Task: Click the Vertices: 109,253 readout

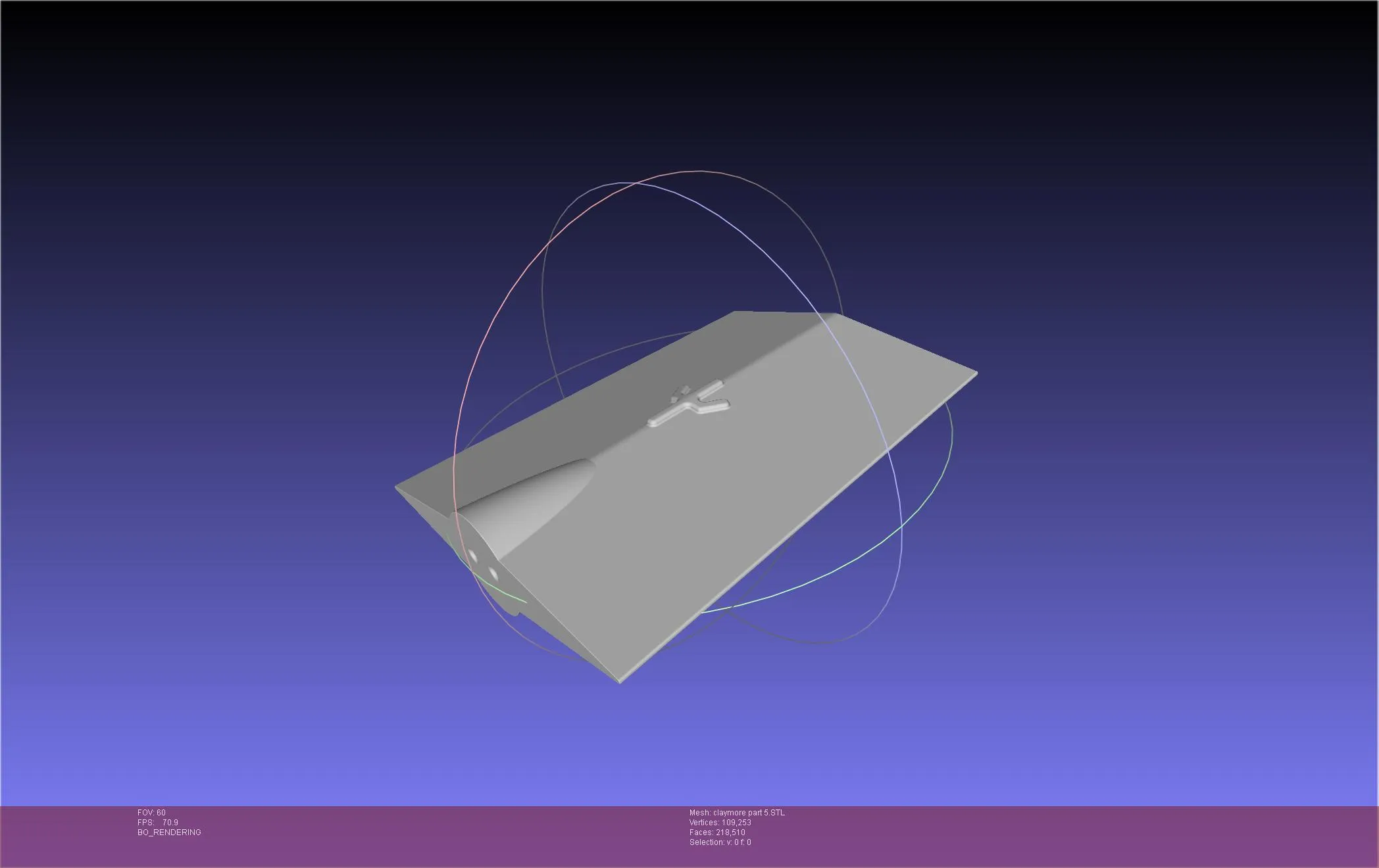Action: (720, 823)
